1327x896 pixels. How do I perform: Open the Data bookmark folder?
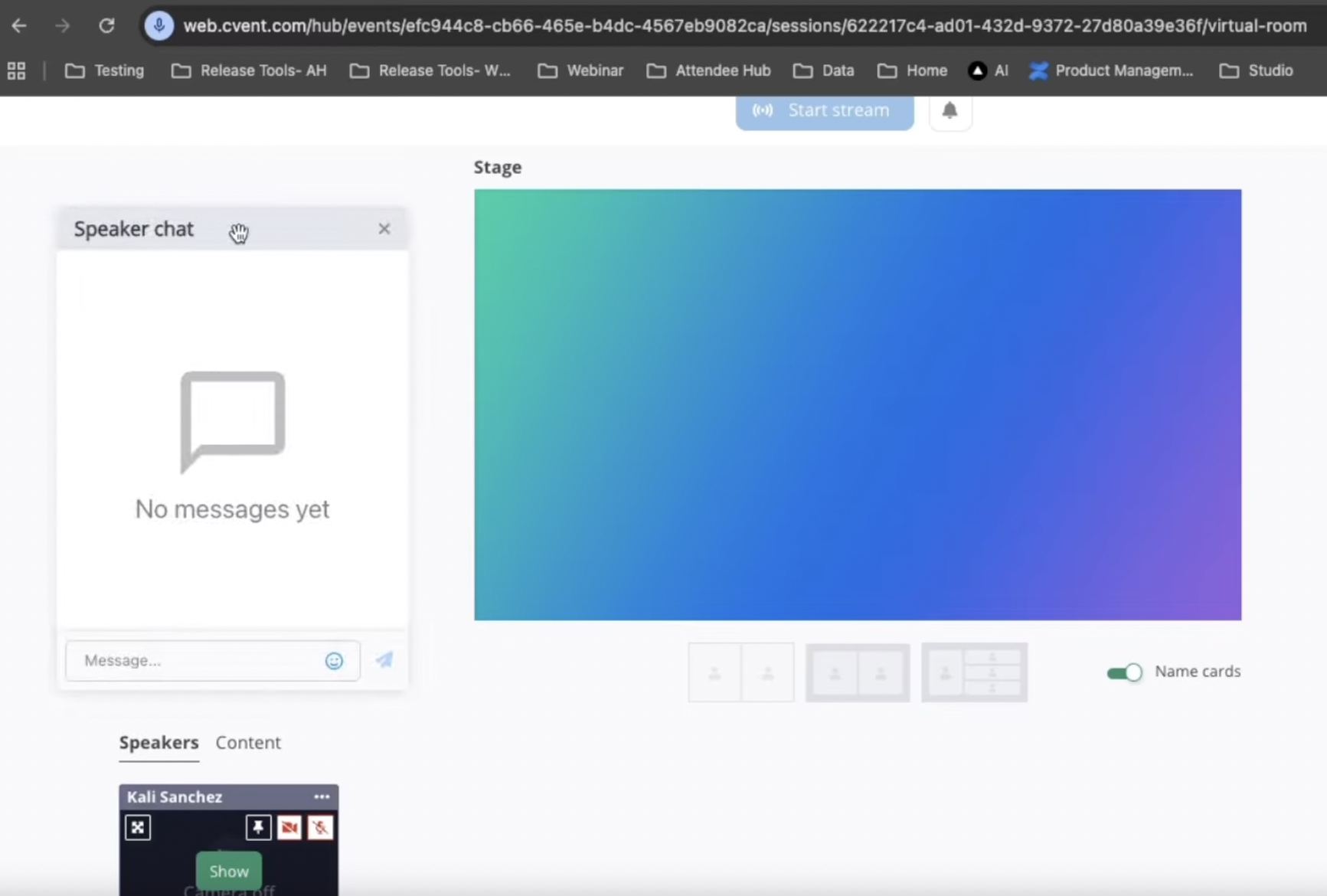point(824,70)
